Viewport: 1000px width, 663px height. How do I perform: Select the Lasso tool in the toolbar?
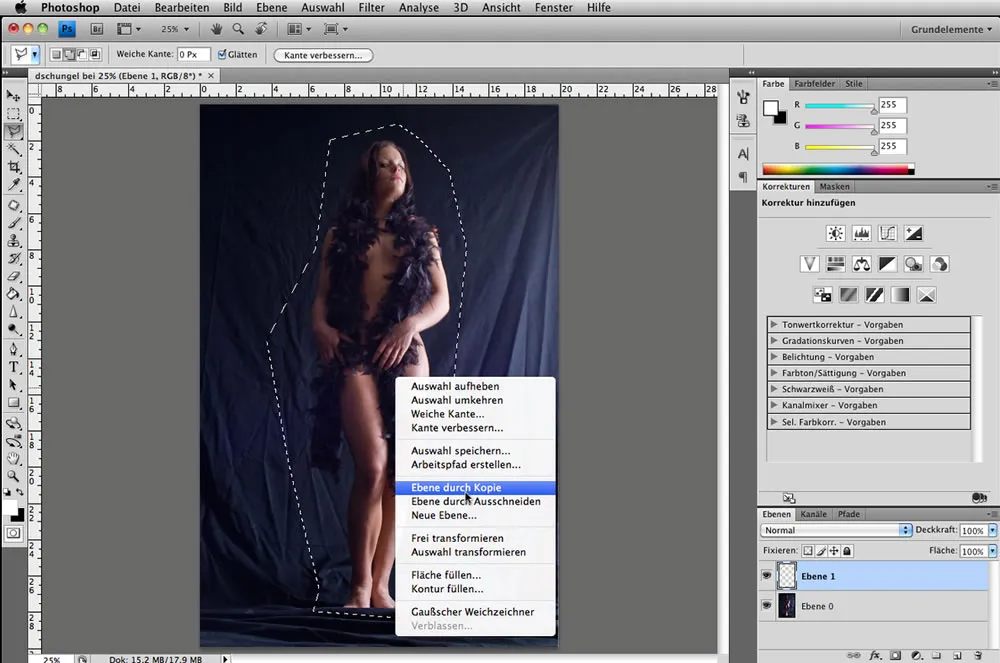coord(12,127)
